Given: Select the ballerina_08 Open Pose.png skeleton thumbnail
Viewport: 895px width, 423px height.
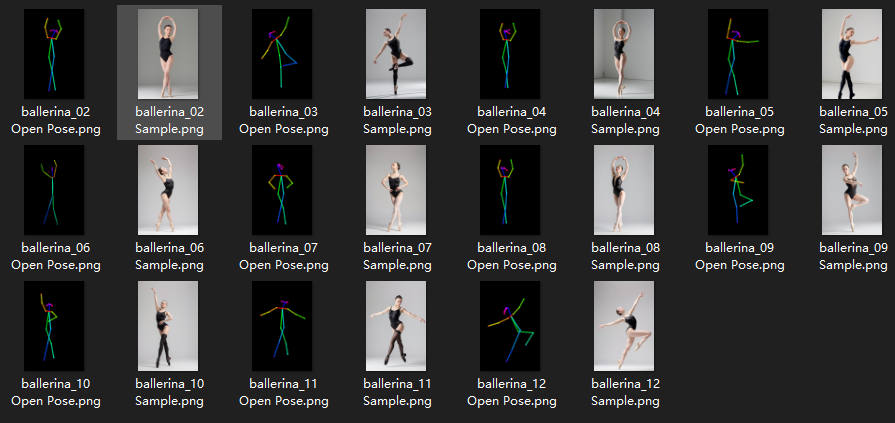Looking at the screenshot, I should (x=510, y=190).
